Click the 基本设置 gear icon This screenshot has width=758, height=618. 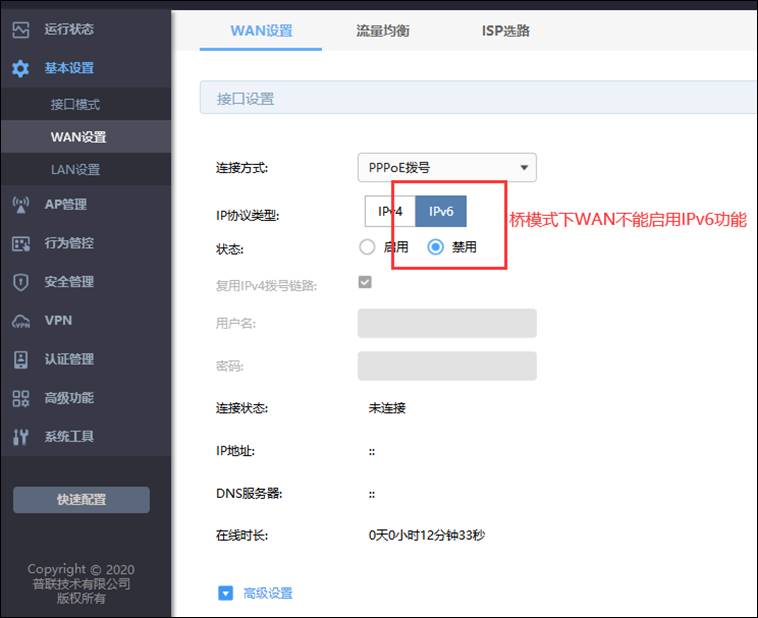tap(21, 68)
